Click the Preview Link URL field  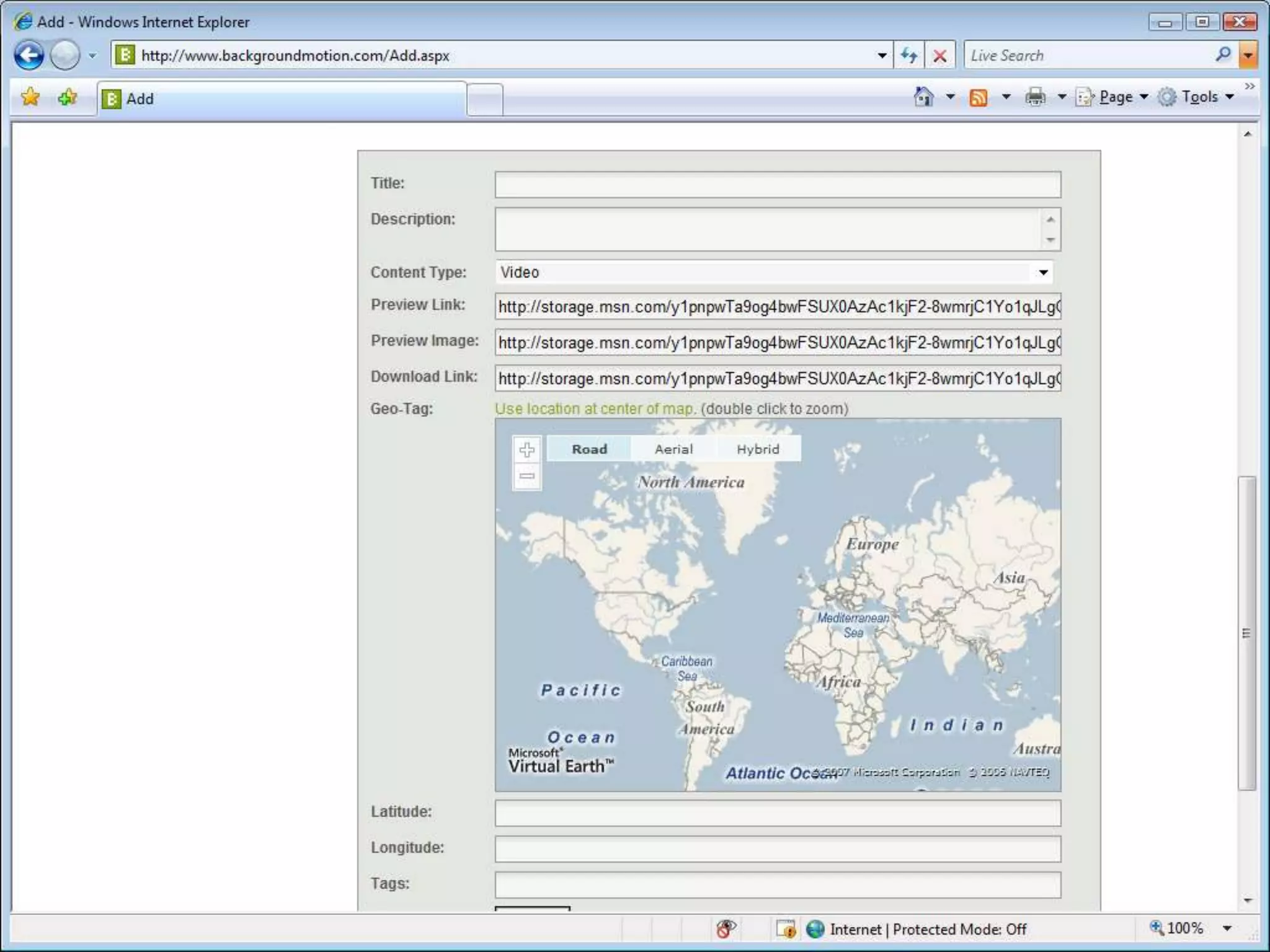pyautogui.click(x=778, y=307)
